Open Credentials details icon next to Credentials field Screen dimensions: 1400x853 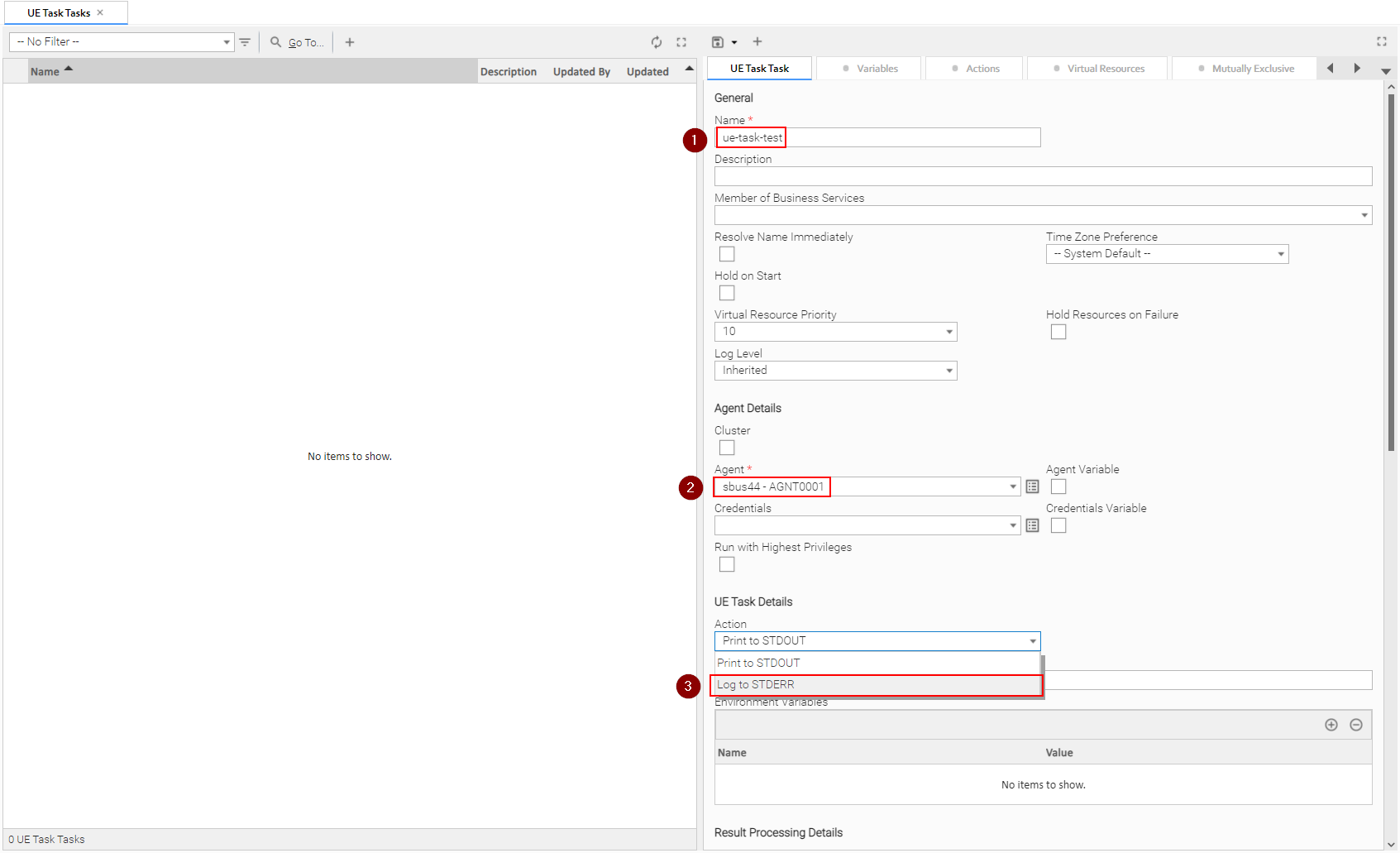(1032, 526)
